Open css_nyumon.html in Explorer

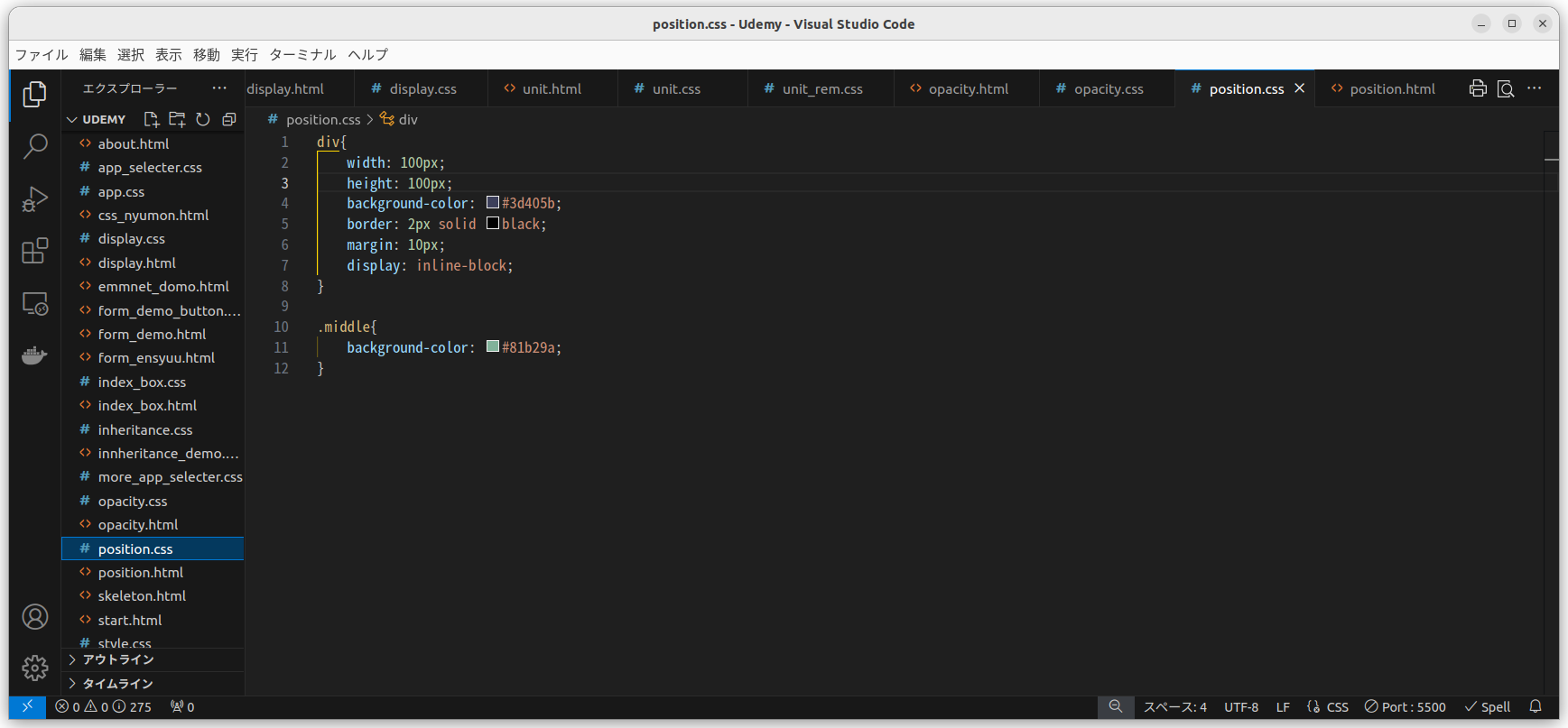(x=153, y=215)
